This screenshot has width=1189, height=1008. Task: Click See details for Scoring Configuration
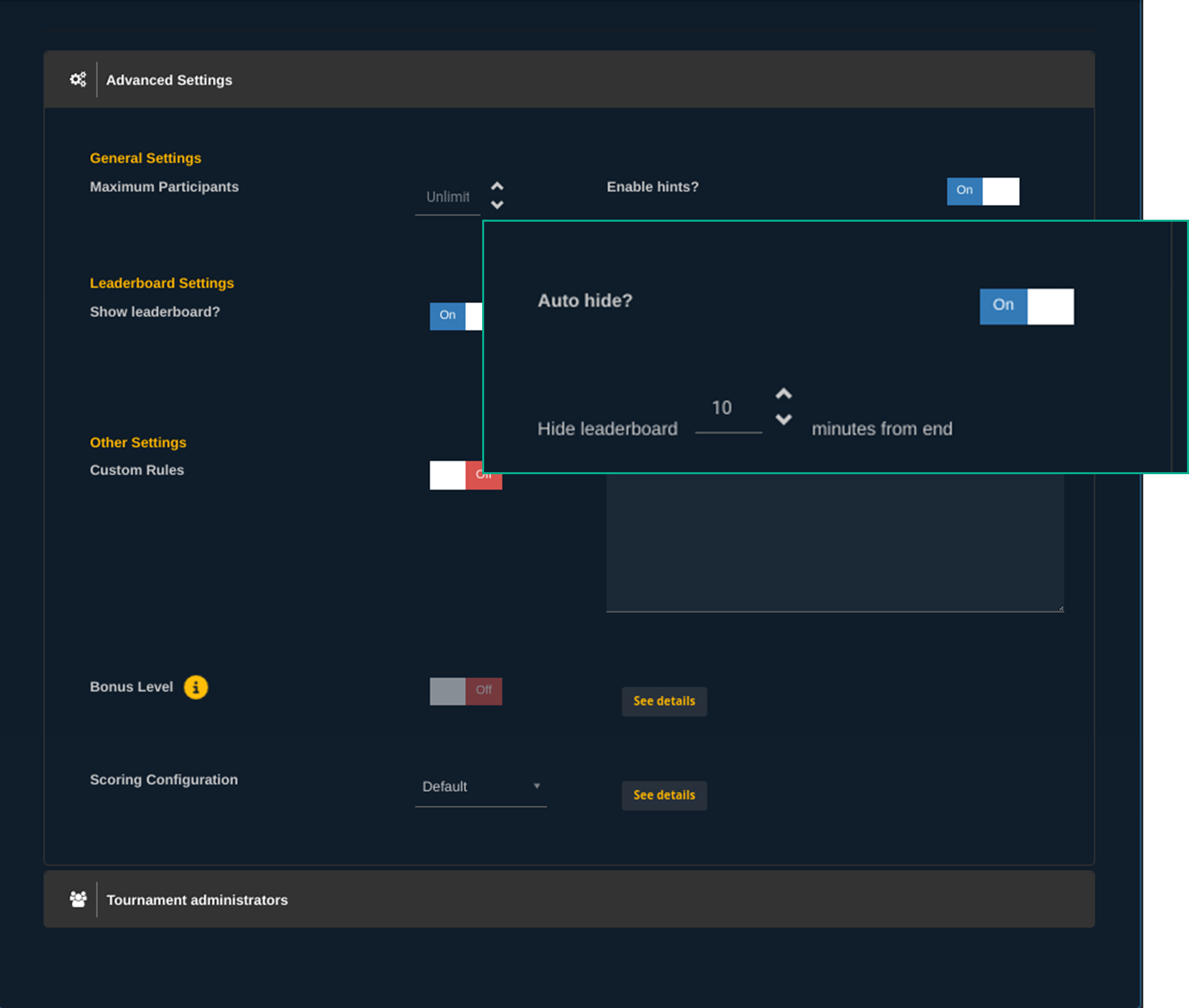[x=664, y=795]
